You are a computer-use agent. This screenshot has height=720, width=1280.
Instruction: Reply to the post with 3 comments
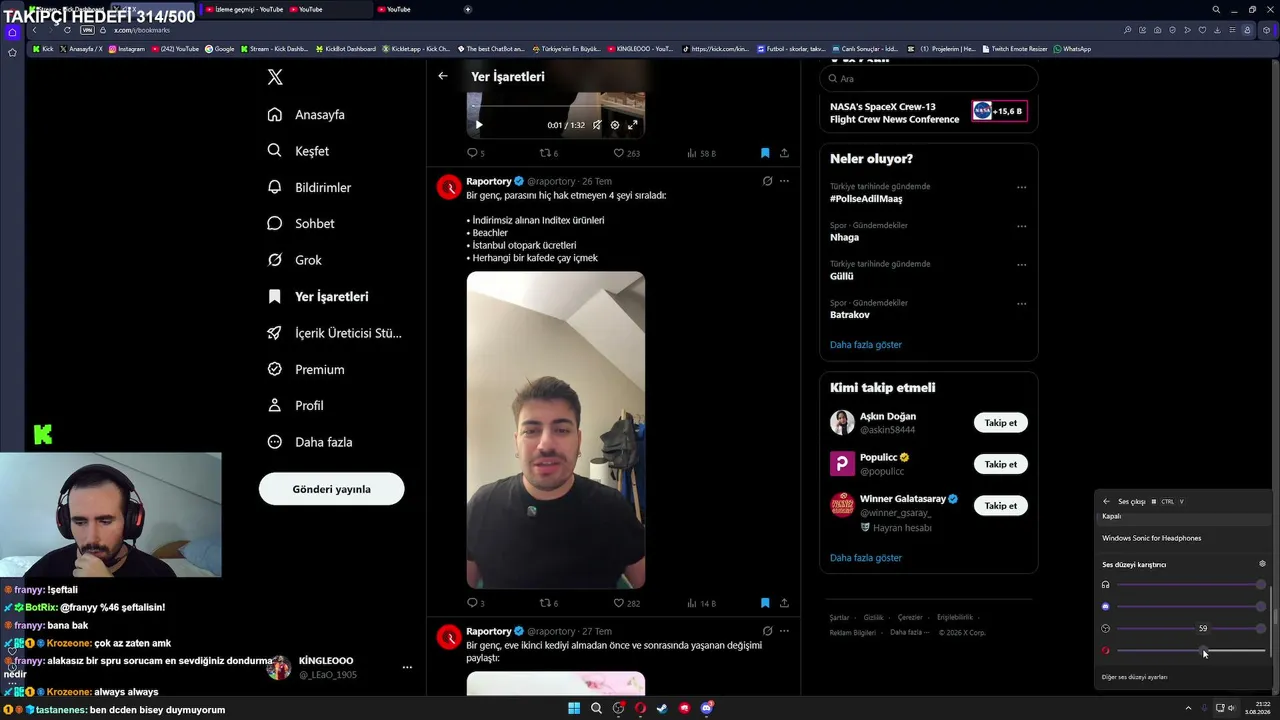[x=476, y=603]
